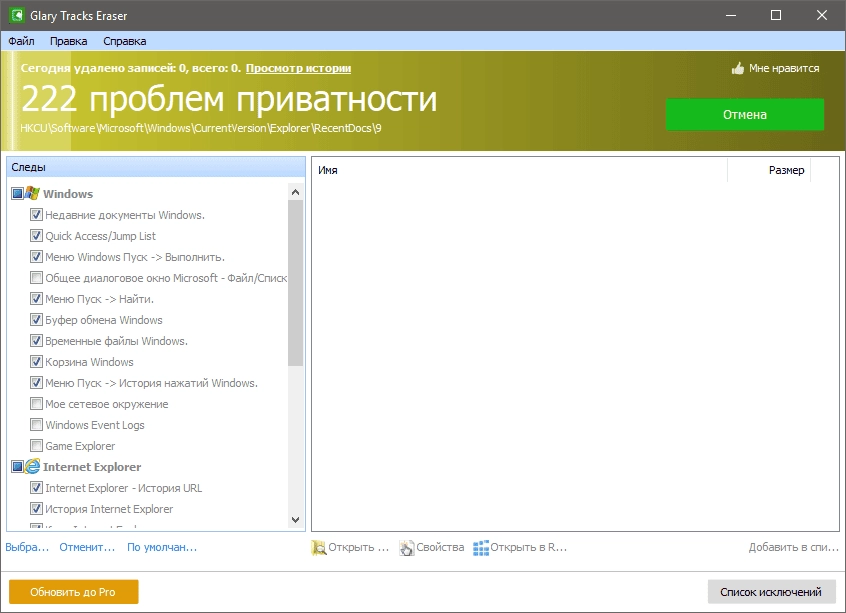The image size is (846, 613).
Task: Click the По умолчан... link
Action: point(162,547)
